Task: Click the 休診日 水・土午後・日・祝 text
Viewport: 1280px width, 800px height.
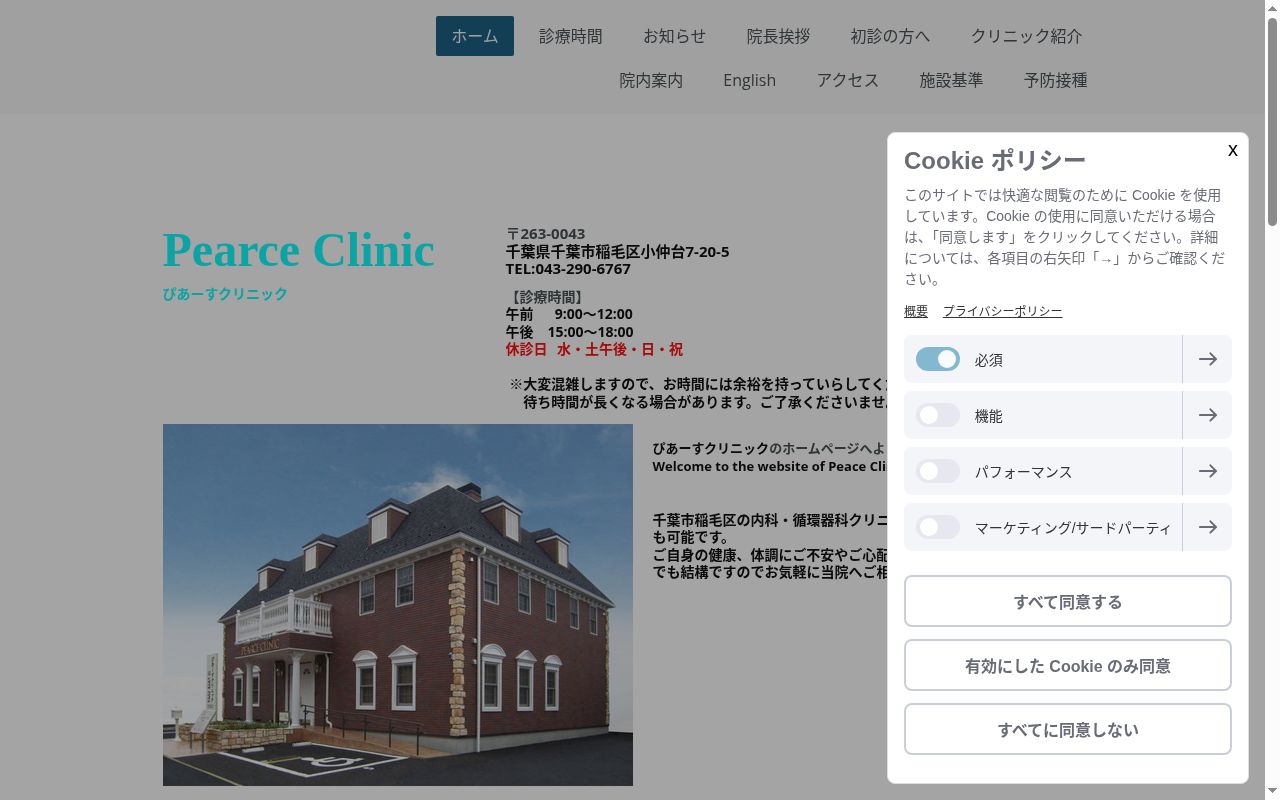Action: (594, 350)
